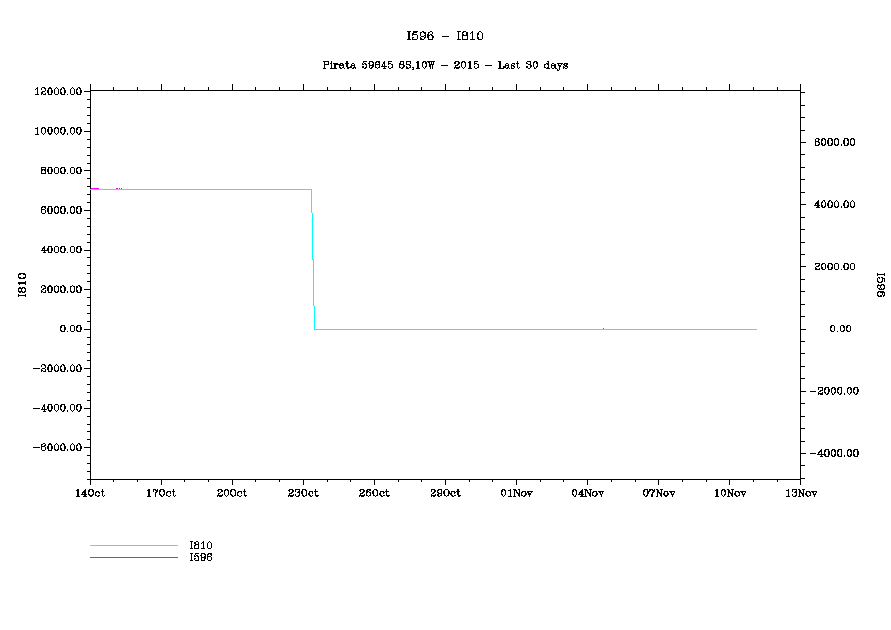This screenshot has width=891, height=630.
Task: Click the I596 legend line sample
Action: [133, 557]
